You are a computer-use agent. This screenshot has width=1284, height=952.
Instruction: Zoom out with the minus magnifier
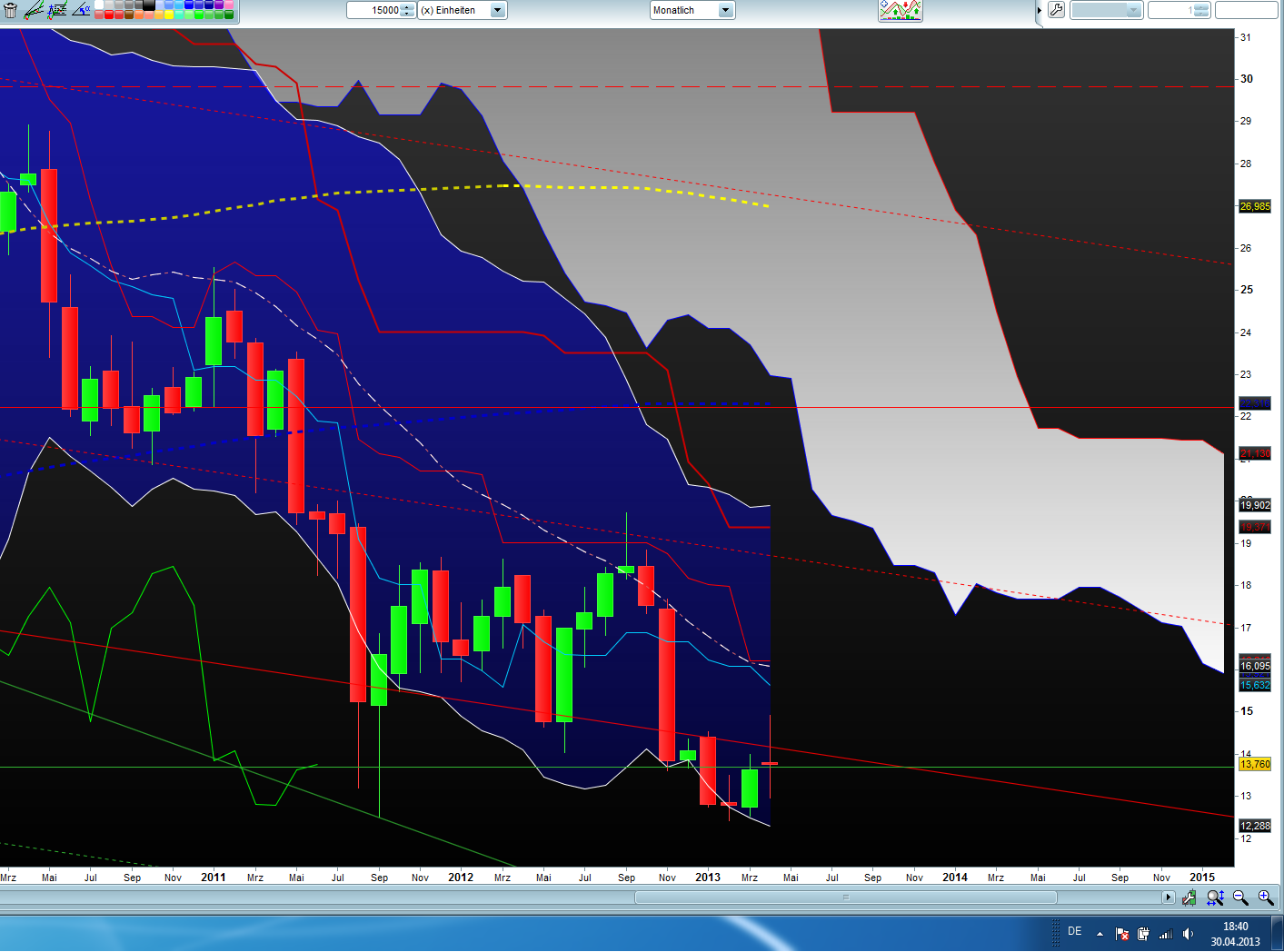1240,897
